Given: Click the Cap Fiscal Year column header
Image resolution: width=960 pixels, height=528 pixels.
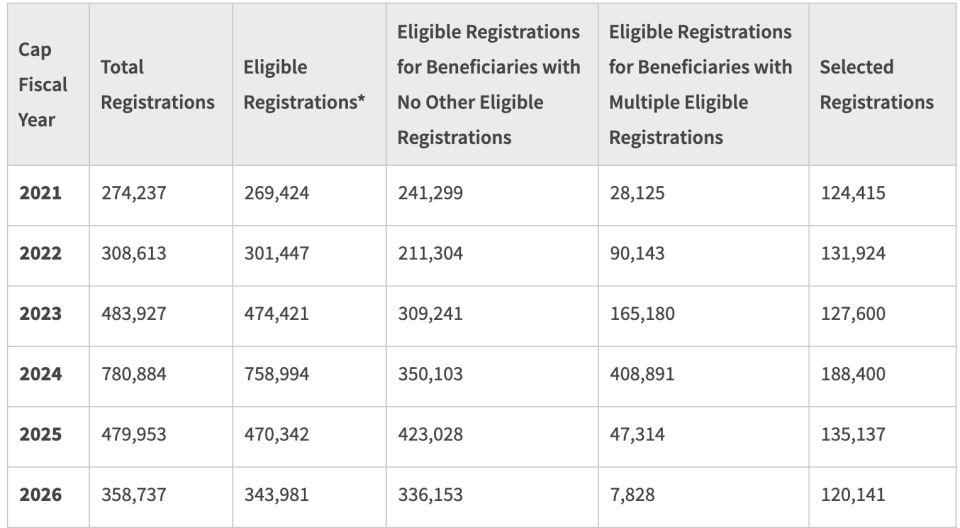Looking at the screenshot, I should (x=48, y=85).
